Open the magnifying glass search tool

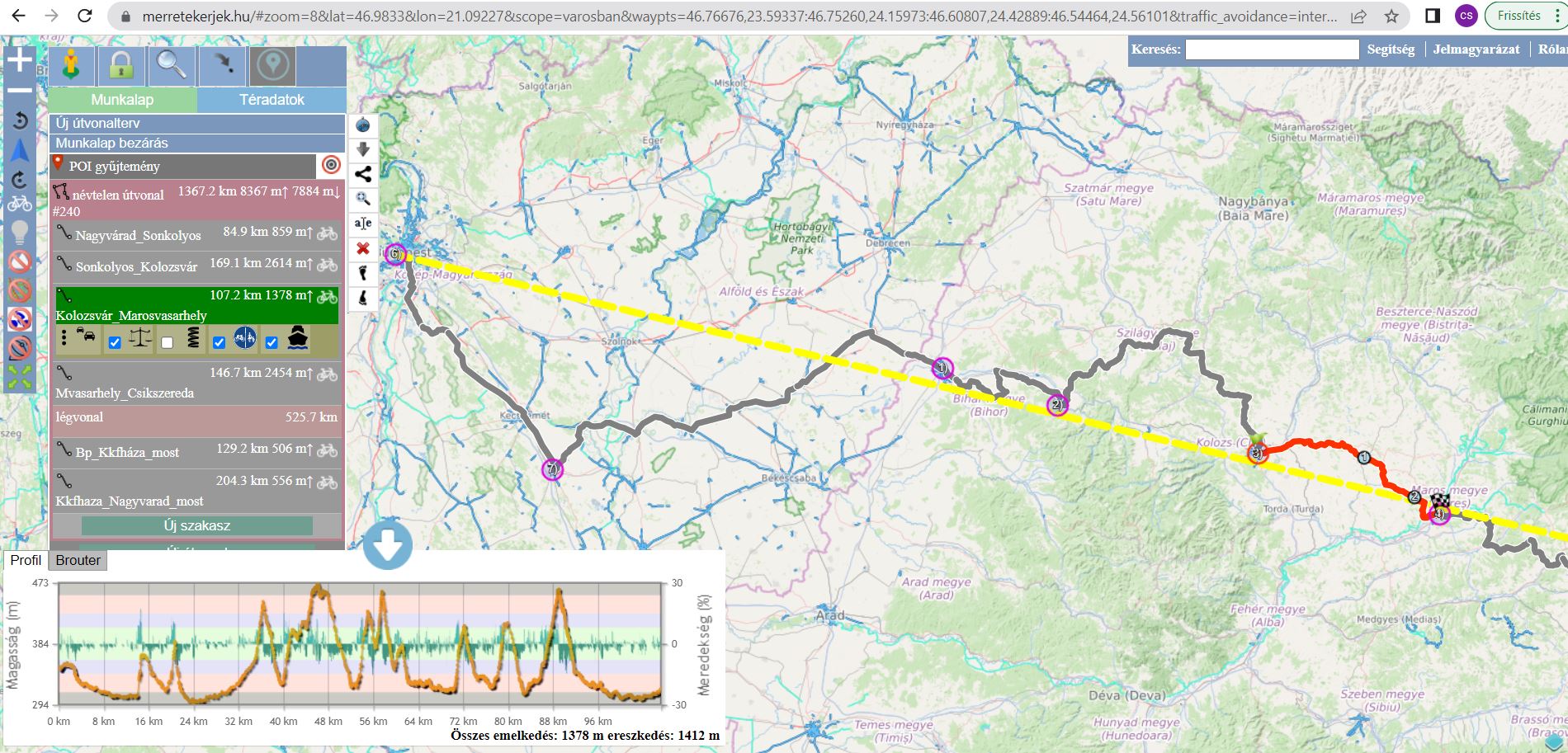pos(172,66)
